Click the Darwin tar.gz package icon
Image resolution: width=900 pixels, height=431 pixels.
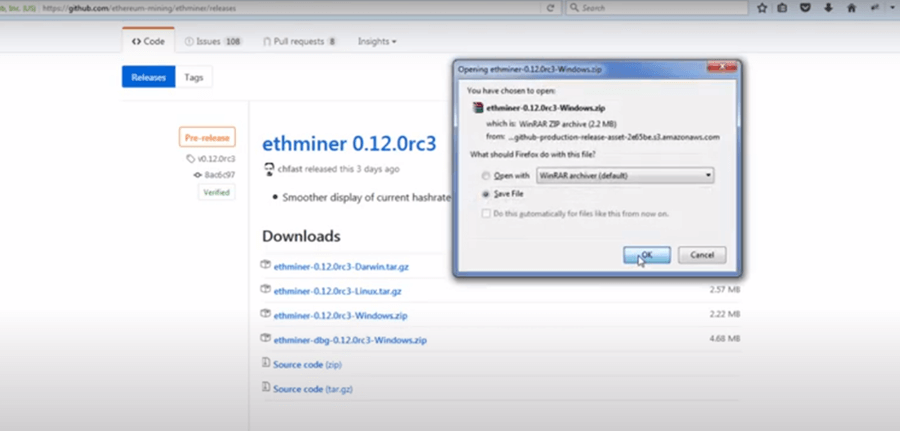[265, 265]
